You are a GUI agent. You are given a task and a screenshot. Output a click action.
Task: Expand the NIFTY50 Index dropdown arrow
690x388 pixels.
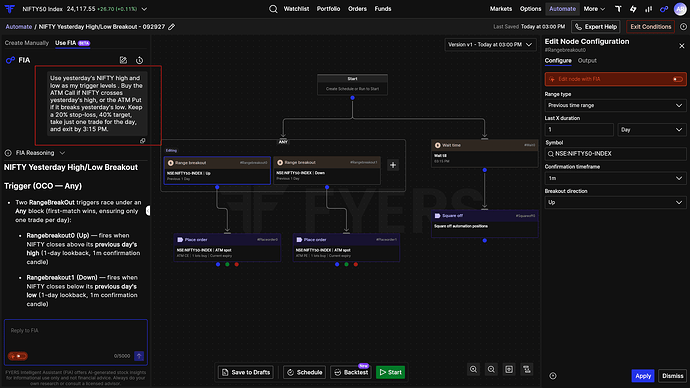point(144,9)
